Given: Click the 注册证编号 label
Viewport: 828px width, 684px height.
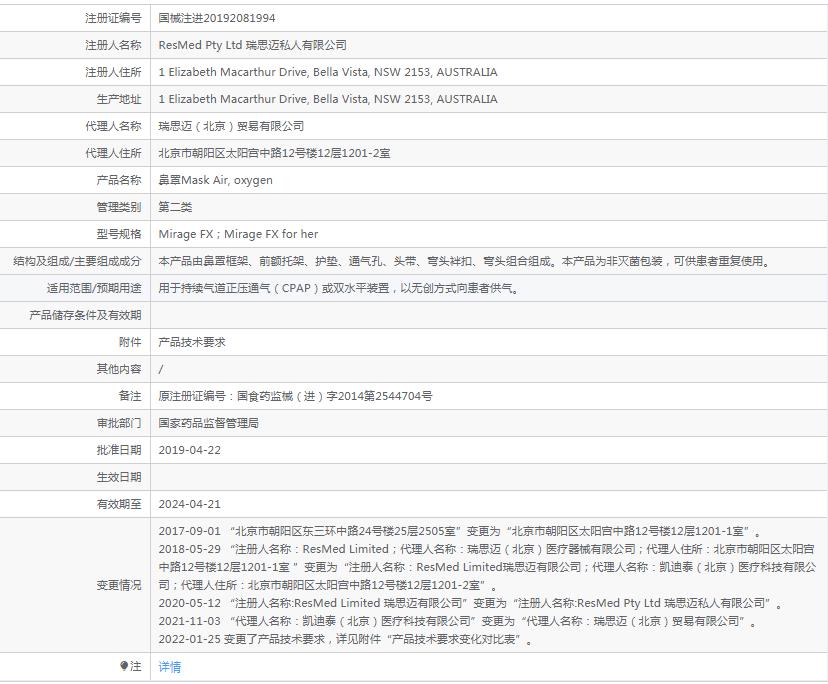Looking at the screenshot, I should (113, 18).
